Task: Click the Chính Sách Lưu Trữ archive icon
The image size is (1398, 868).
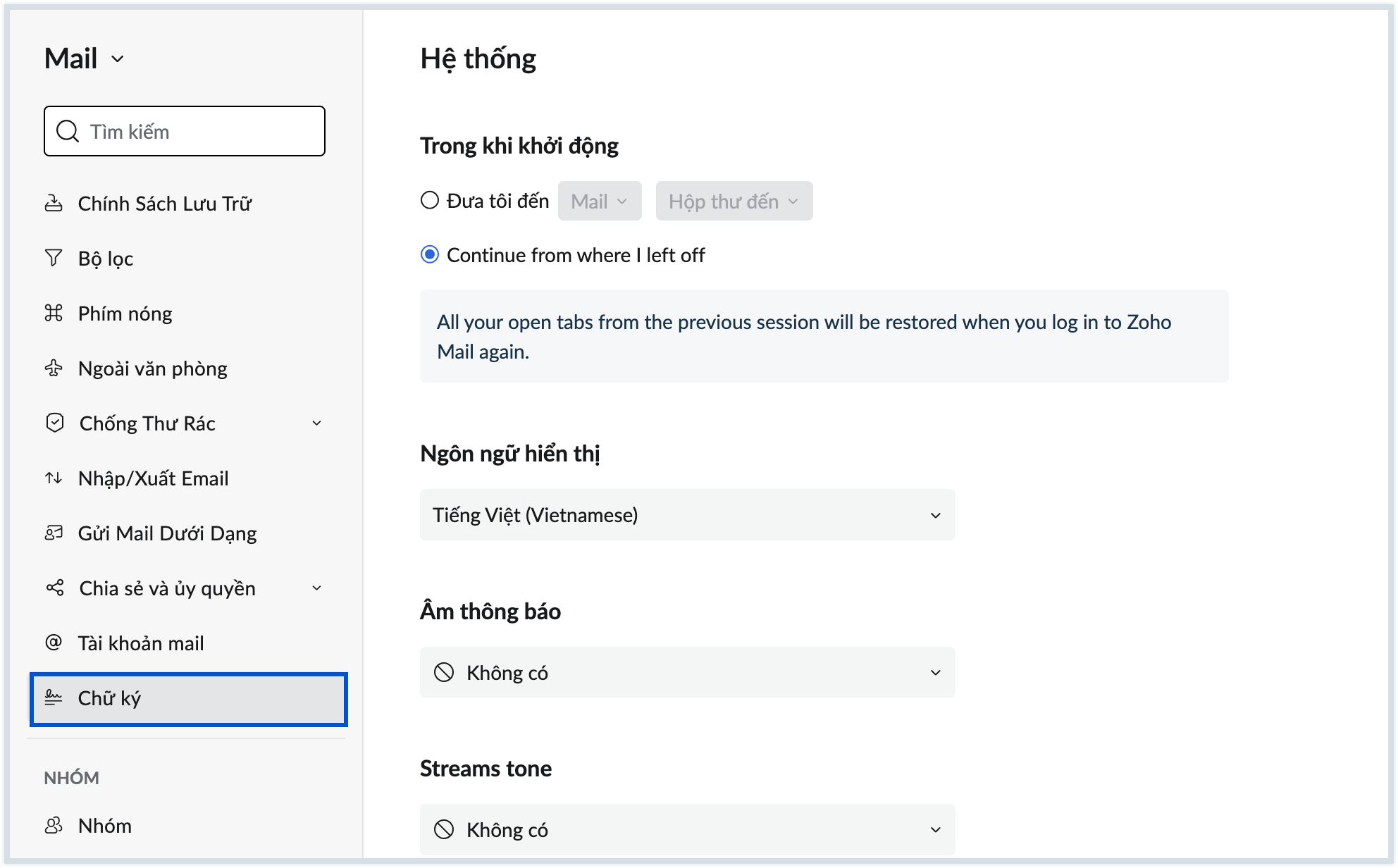Action: coord(54,204)
